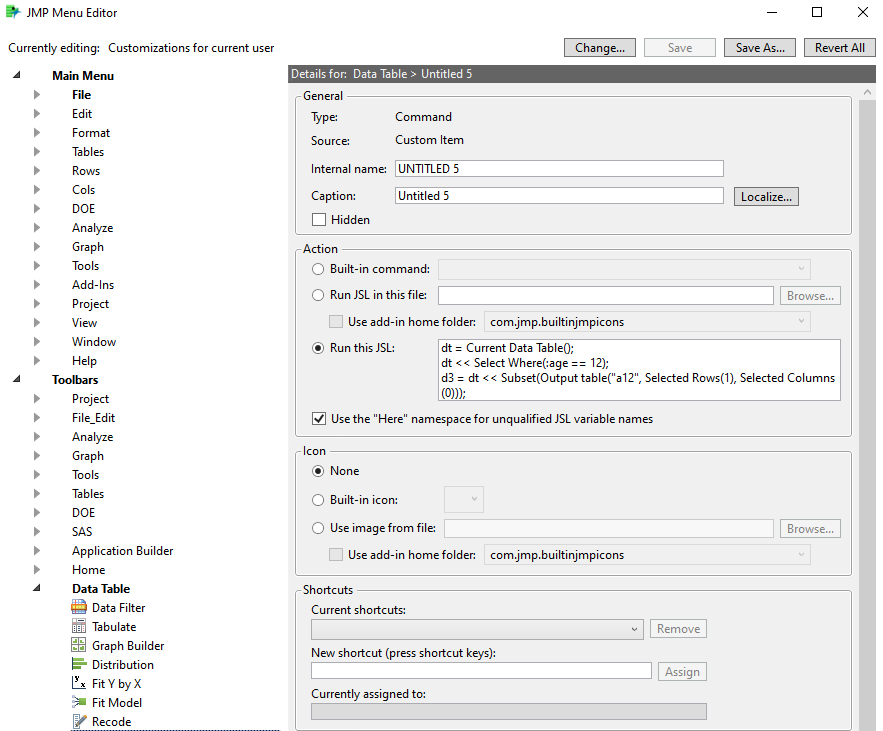This screenshot has height=731, width=883.
Task: Select the Home toolbar tree item
Action: (x=88, y=569)
